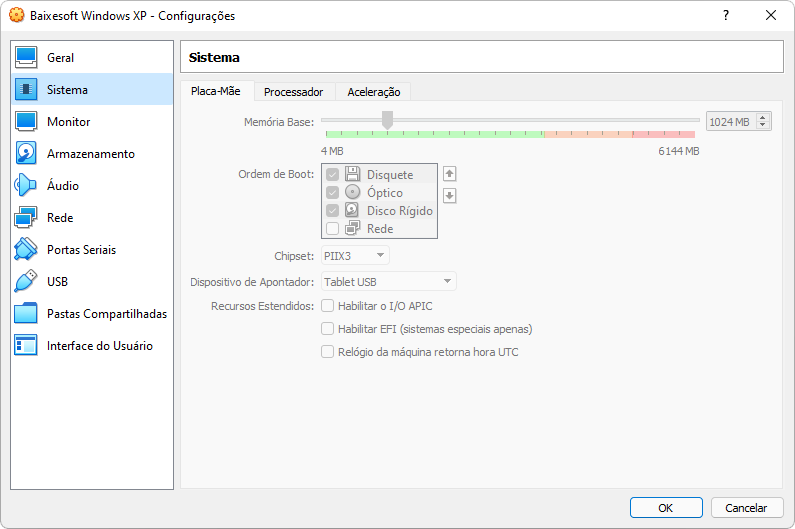The height and width of the screenshot is (529, 795).
Task: Click the Memória Base slider handle
Action: [x=387, y=121]
